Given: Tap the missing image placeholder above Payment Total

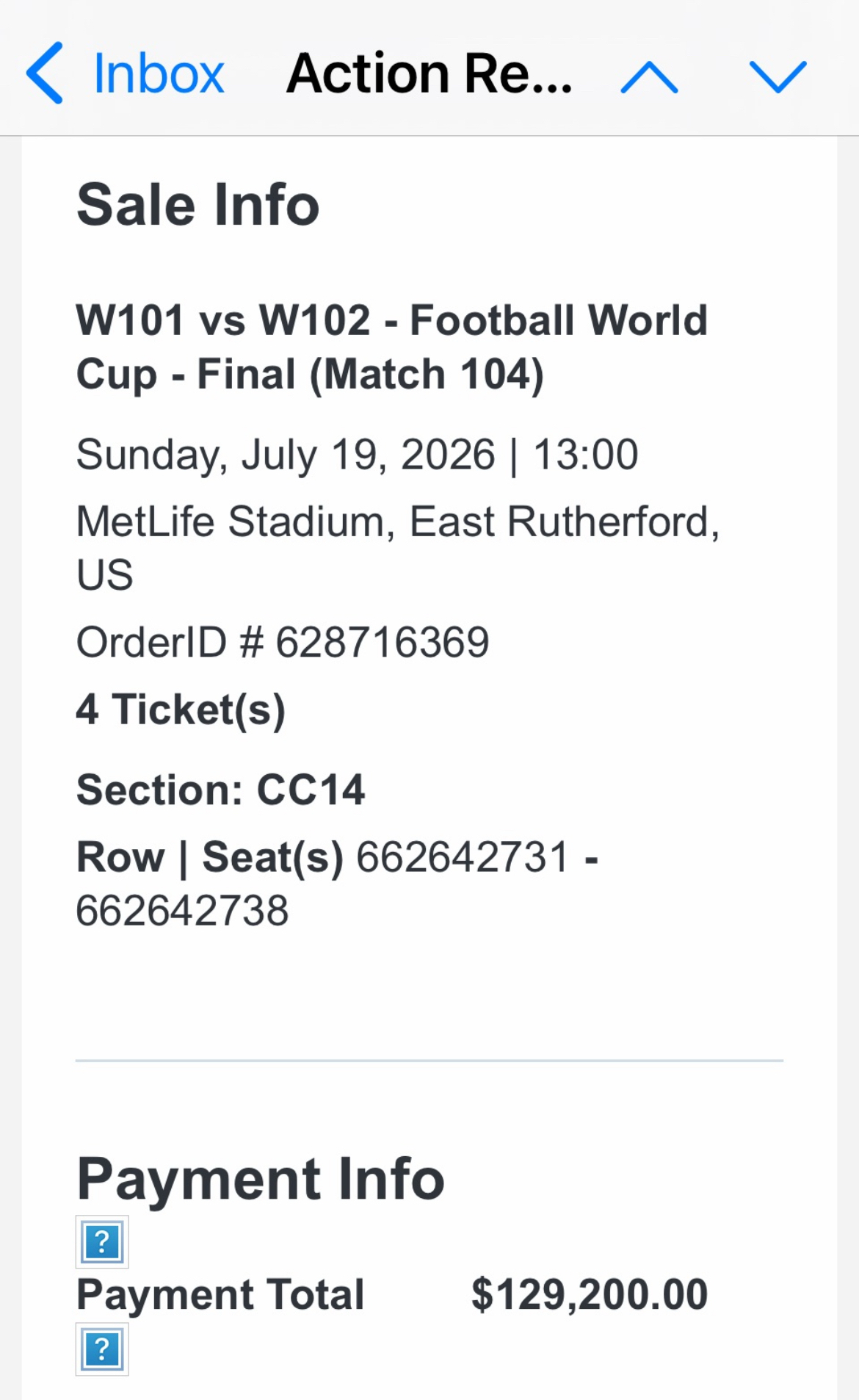Looking at the screenshot, I should pyautogui.click(x=102, y=1242).
